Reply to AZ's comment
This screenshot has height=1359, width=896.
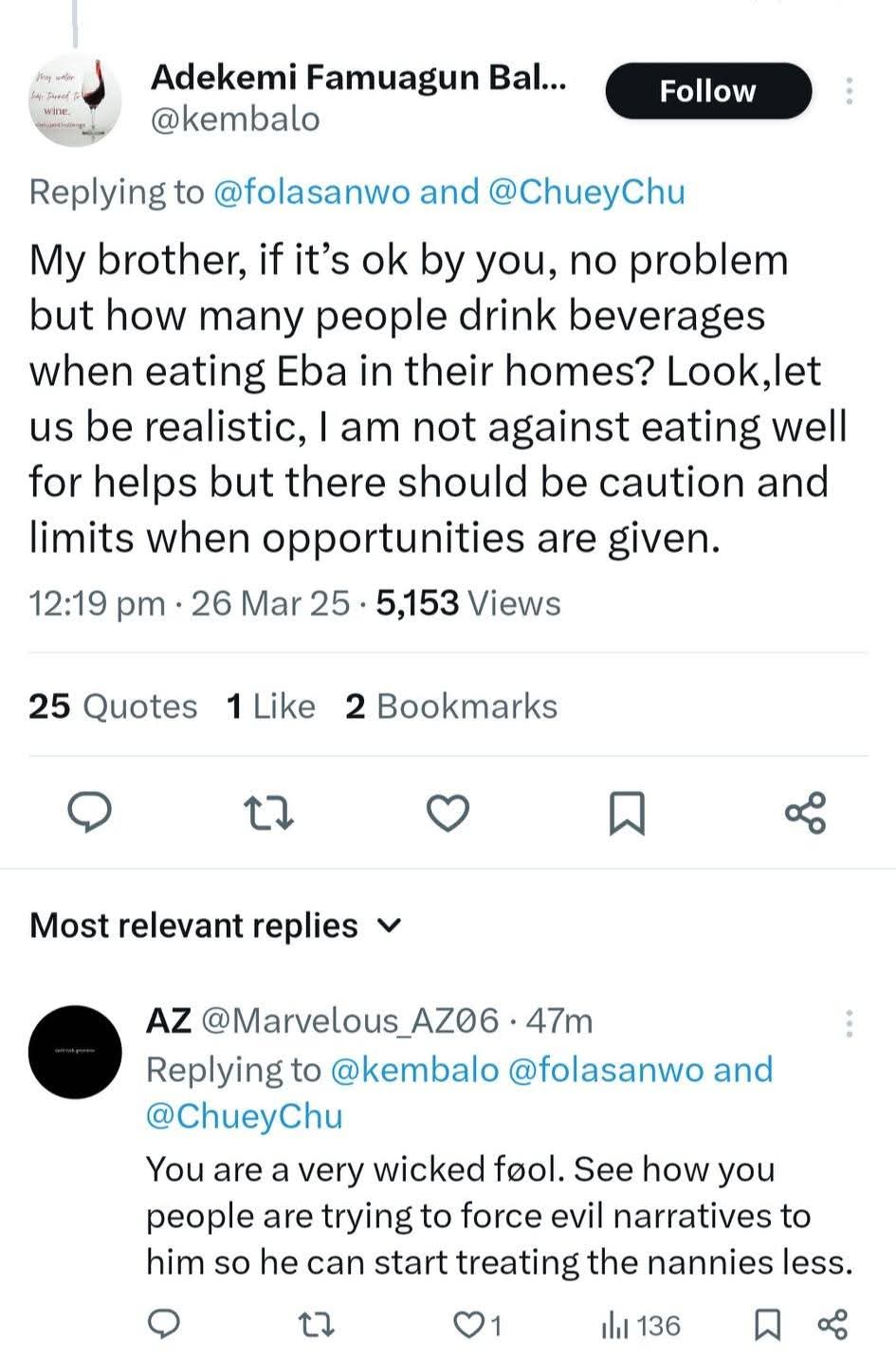click(165, 1324)
